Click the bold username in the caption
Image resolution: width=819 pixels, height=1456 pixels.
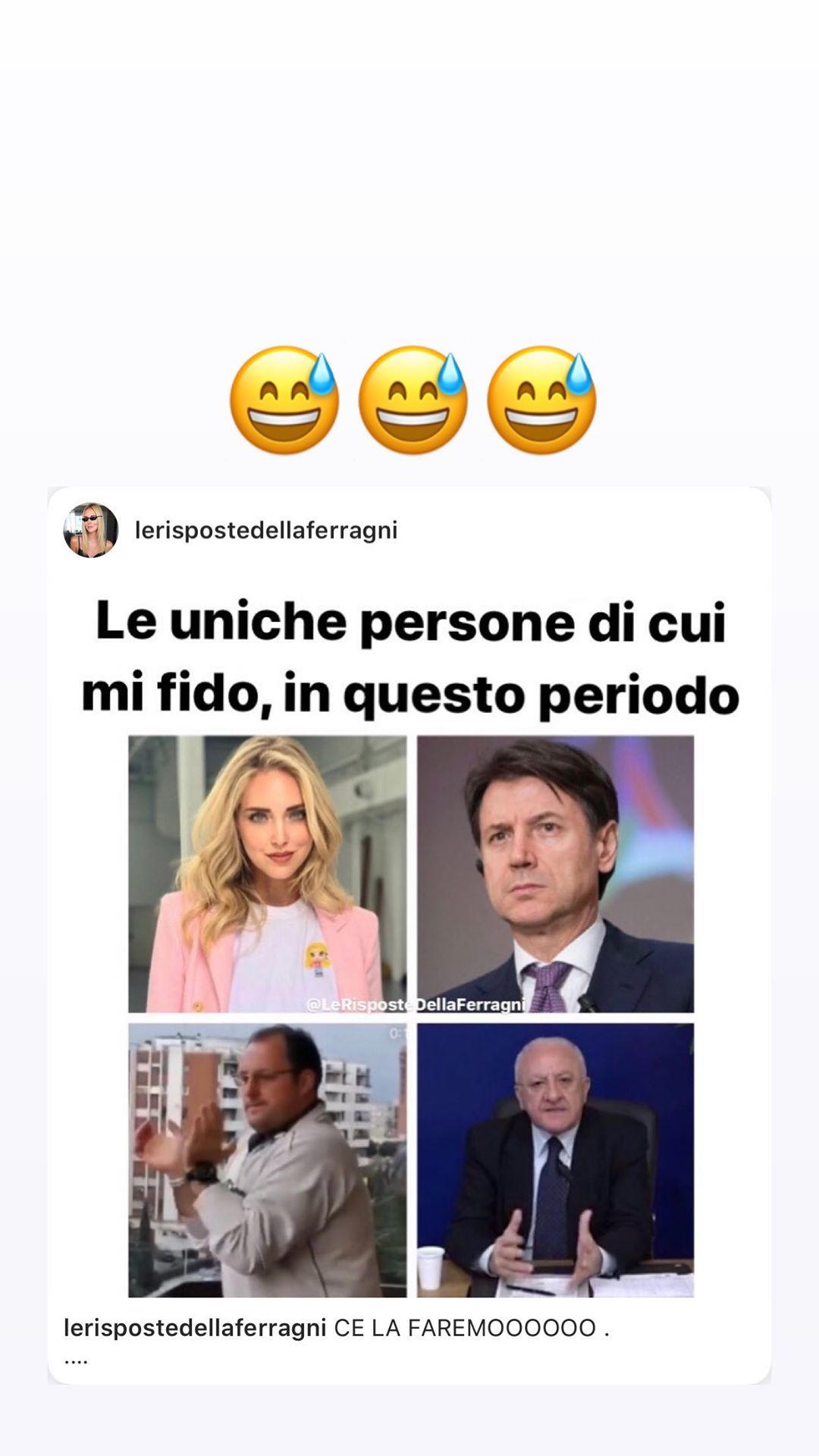coord(195,1328)
